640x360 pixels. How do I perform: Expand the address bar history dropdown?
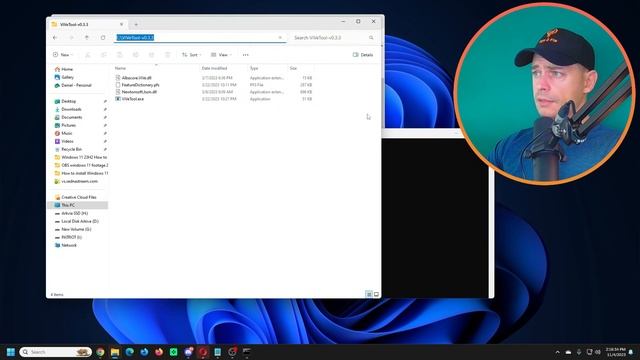coord(280,38)
